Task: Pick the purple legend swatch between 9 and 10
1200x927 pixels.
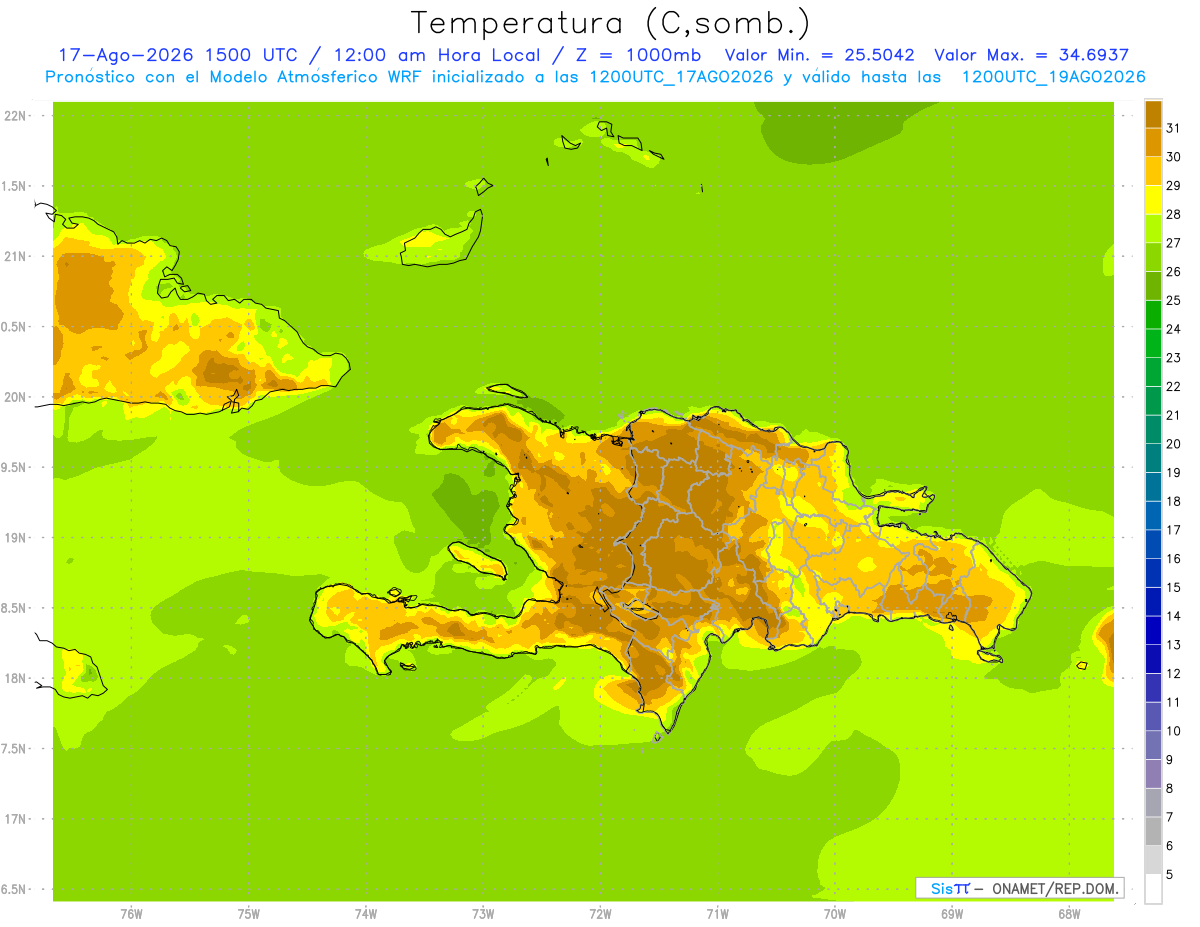Action: [1153, 745]
